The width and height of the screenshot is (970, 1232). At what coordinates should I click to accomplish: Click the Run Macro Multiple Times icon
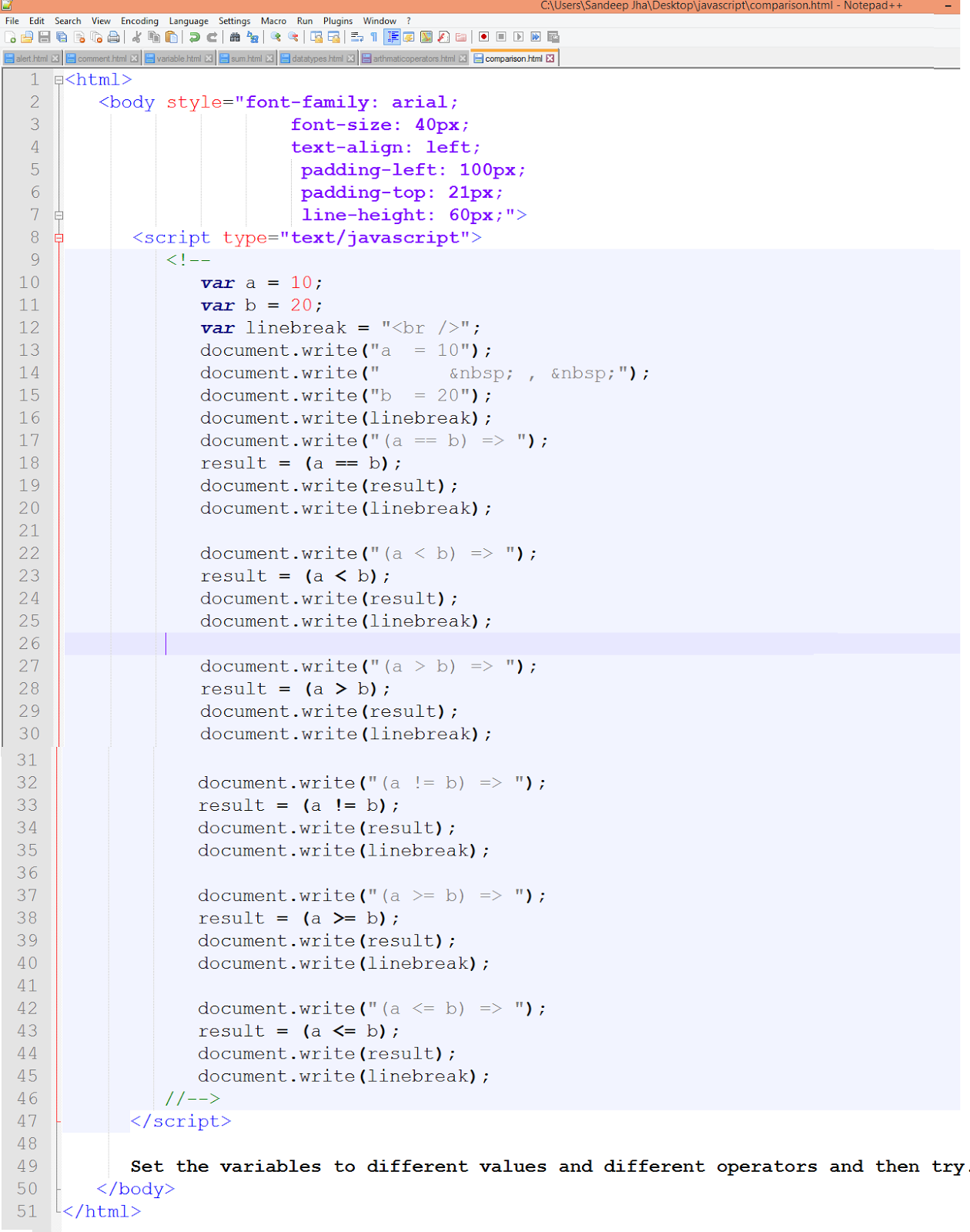coord(536,37)
